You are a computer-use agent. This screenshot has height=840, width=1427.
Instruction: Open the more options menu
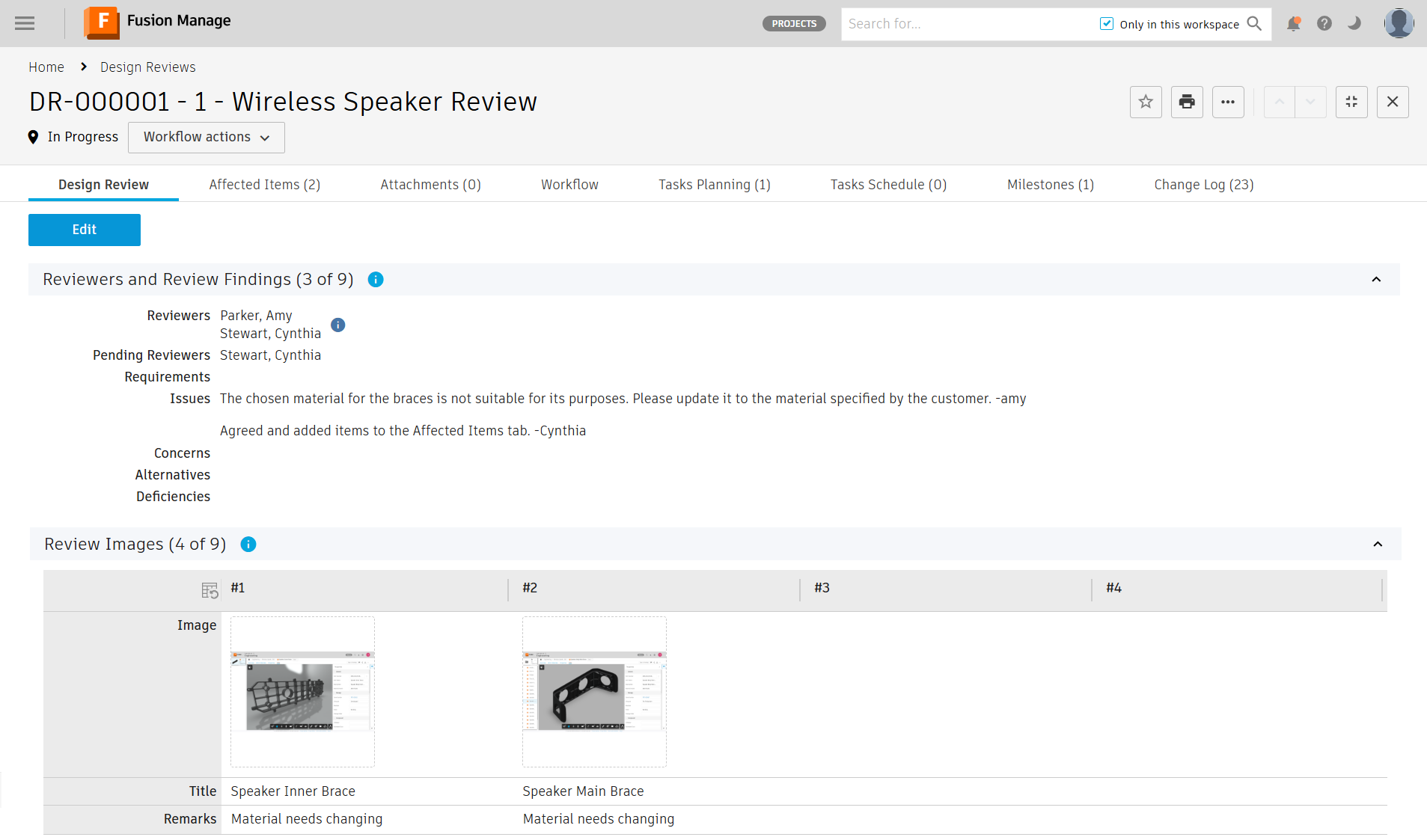pyautogui.click(x=1227, y=102)
